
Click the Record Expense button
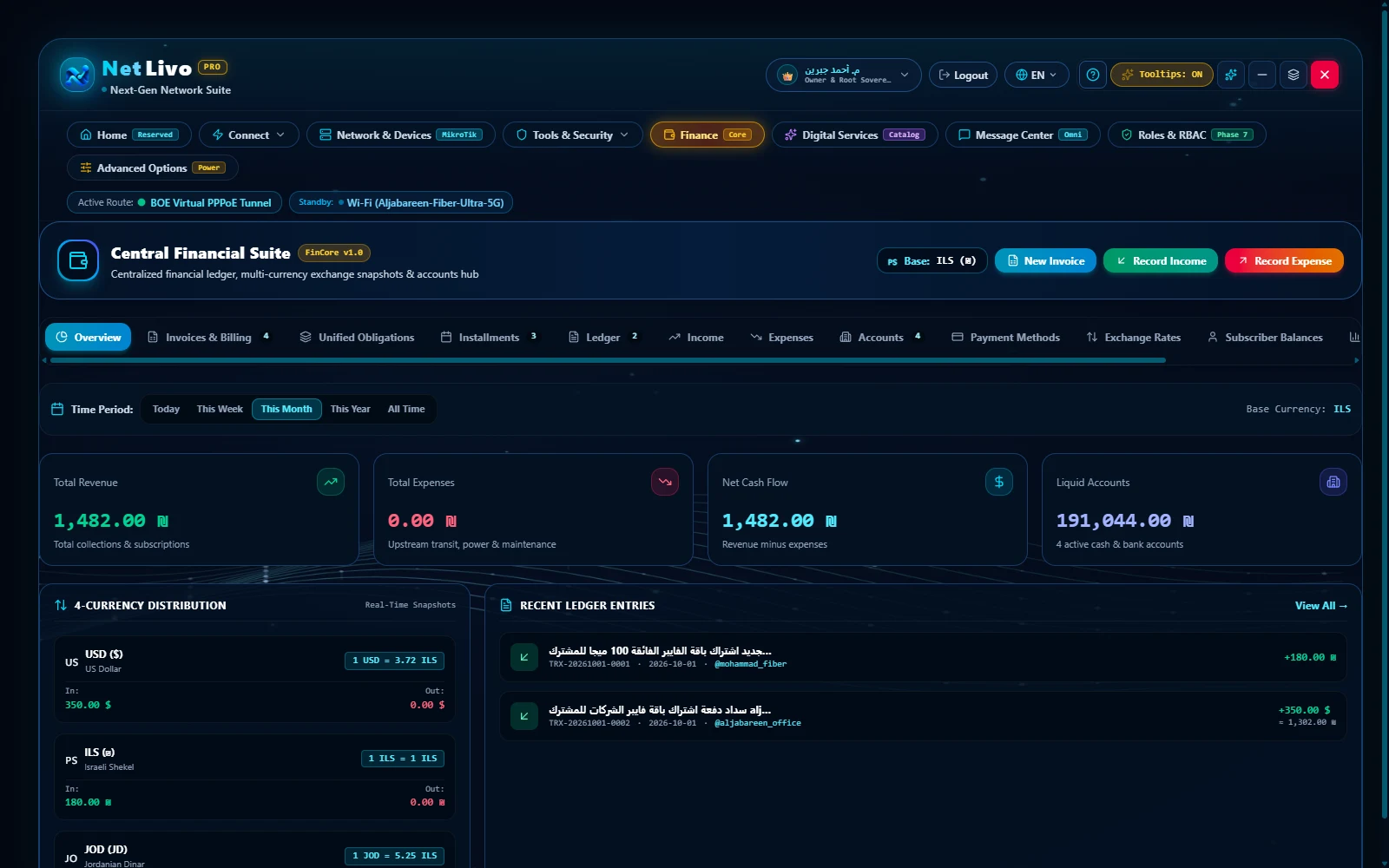(x=1284, y=260)
